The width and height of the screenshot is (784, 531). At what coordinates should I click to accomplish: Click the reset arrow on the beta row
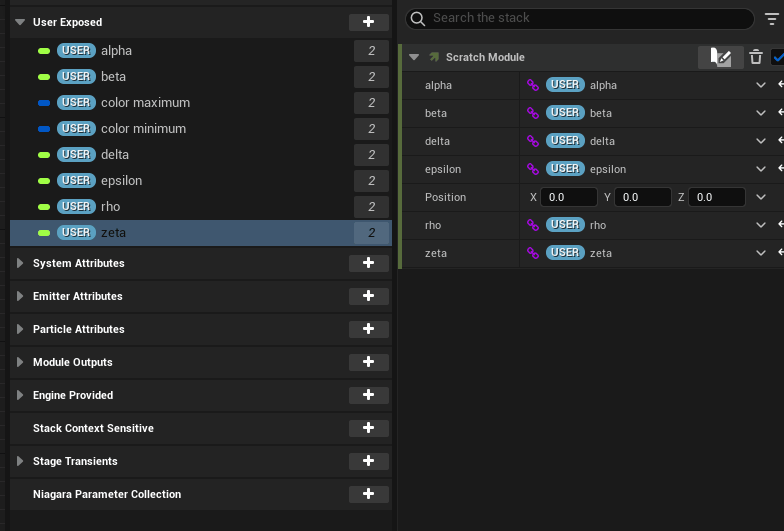(779, 113)
